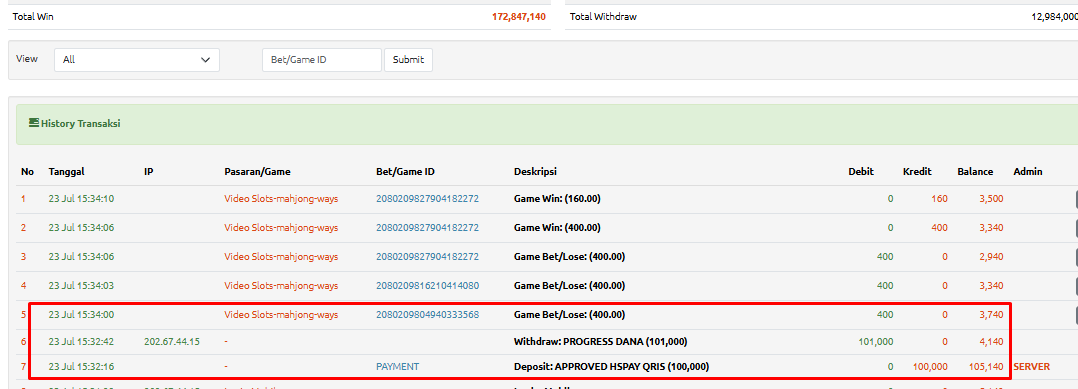Select balance value 4,140 in row 6
This screenshot has width=1078, height=389.
[991, 341]
